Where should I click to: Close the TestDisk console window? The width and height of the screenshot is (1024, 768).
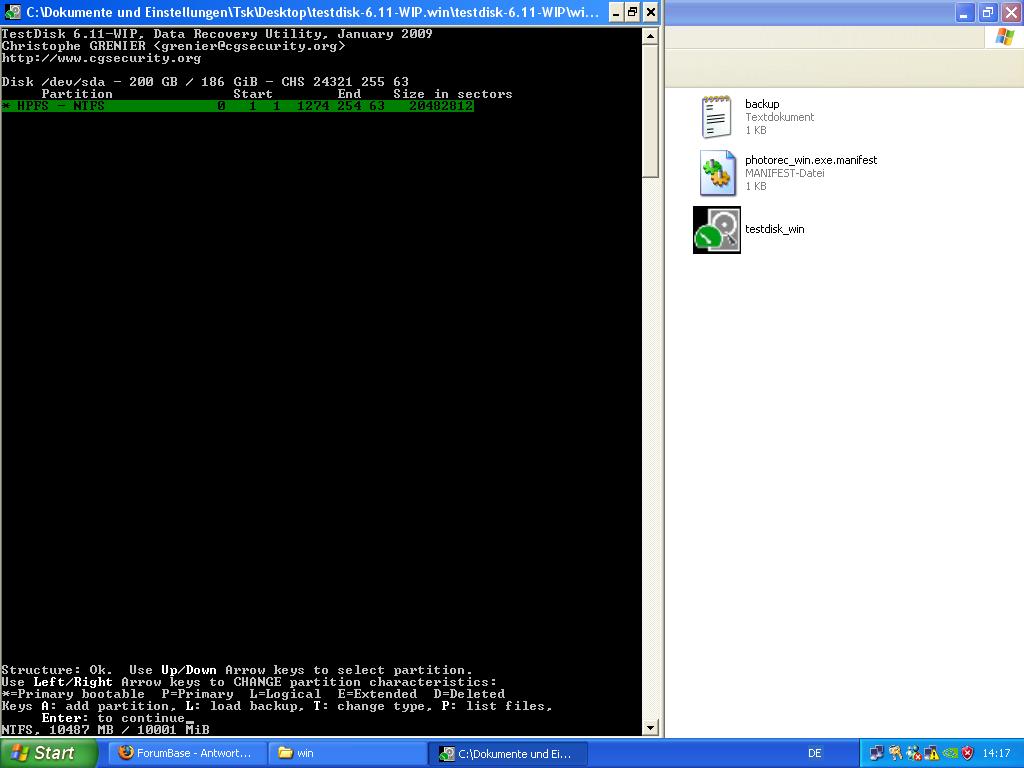651,12
